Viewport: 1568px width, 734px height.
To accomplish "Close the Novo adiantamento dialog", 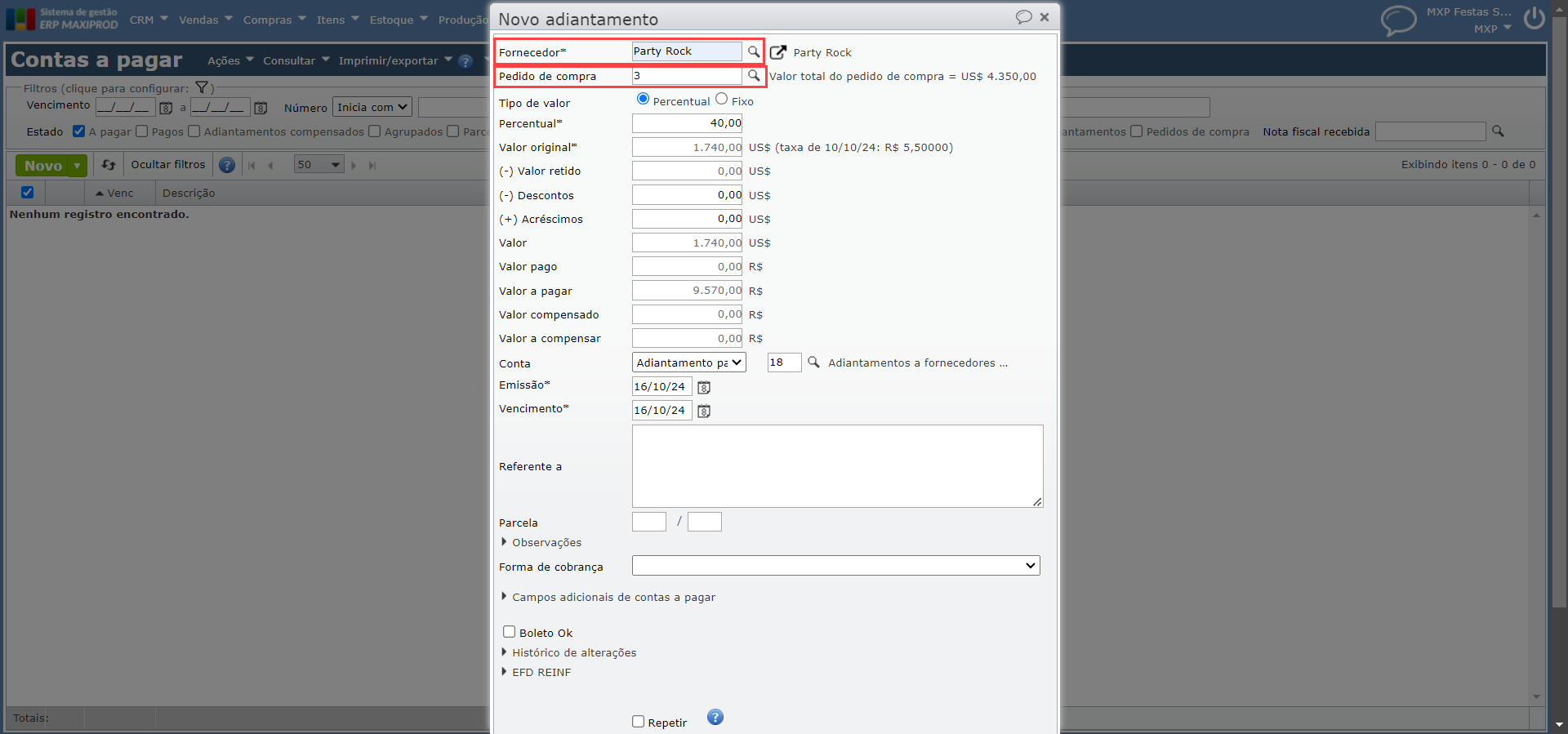I will [x=1045, y=17].
